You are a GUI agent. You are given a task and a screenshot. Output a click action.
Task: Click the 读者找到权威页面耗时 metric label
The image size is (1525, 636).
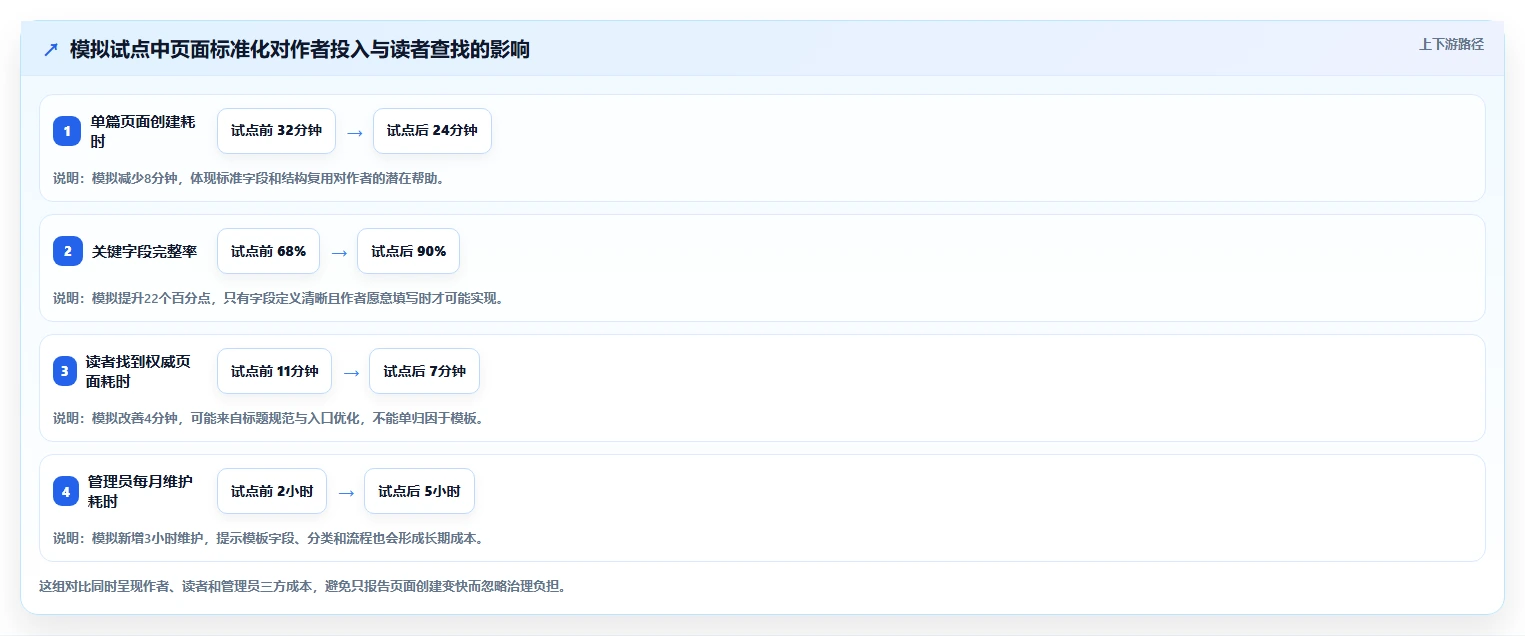pyautogui.click(x=138, y=371)
